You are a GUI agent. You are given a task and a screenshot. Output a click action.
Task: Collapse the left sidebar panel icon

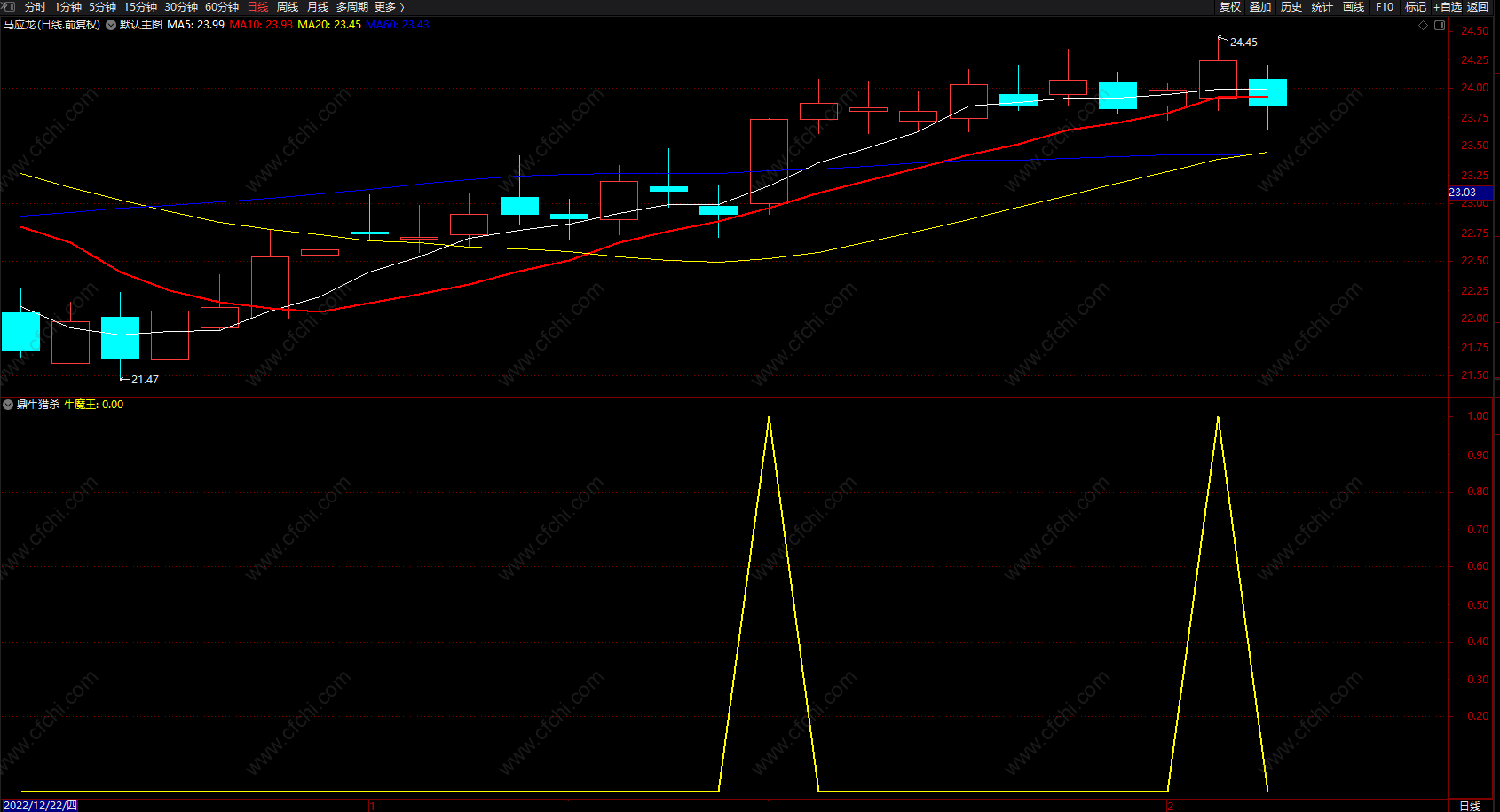coord(9,6)
